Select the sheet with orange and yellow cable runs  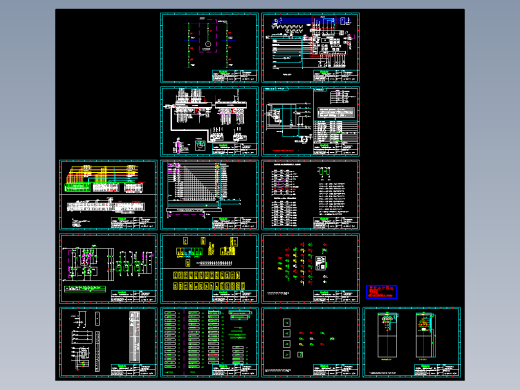pyautogui.click(x=108, y=195)
